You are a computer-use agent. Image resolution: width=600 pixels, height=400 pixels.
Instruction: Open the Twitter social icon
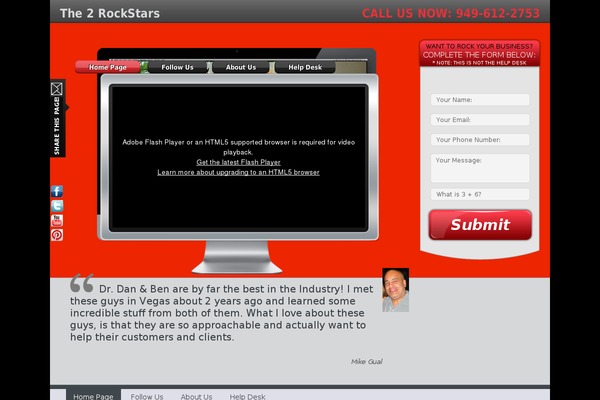(x=57, y=206)
